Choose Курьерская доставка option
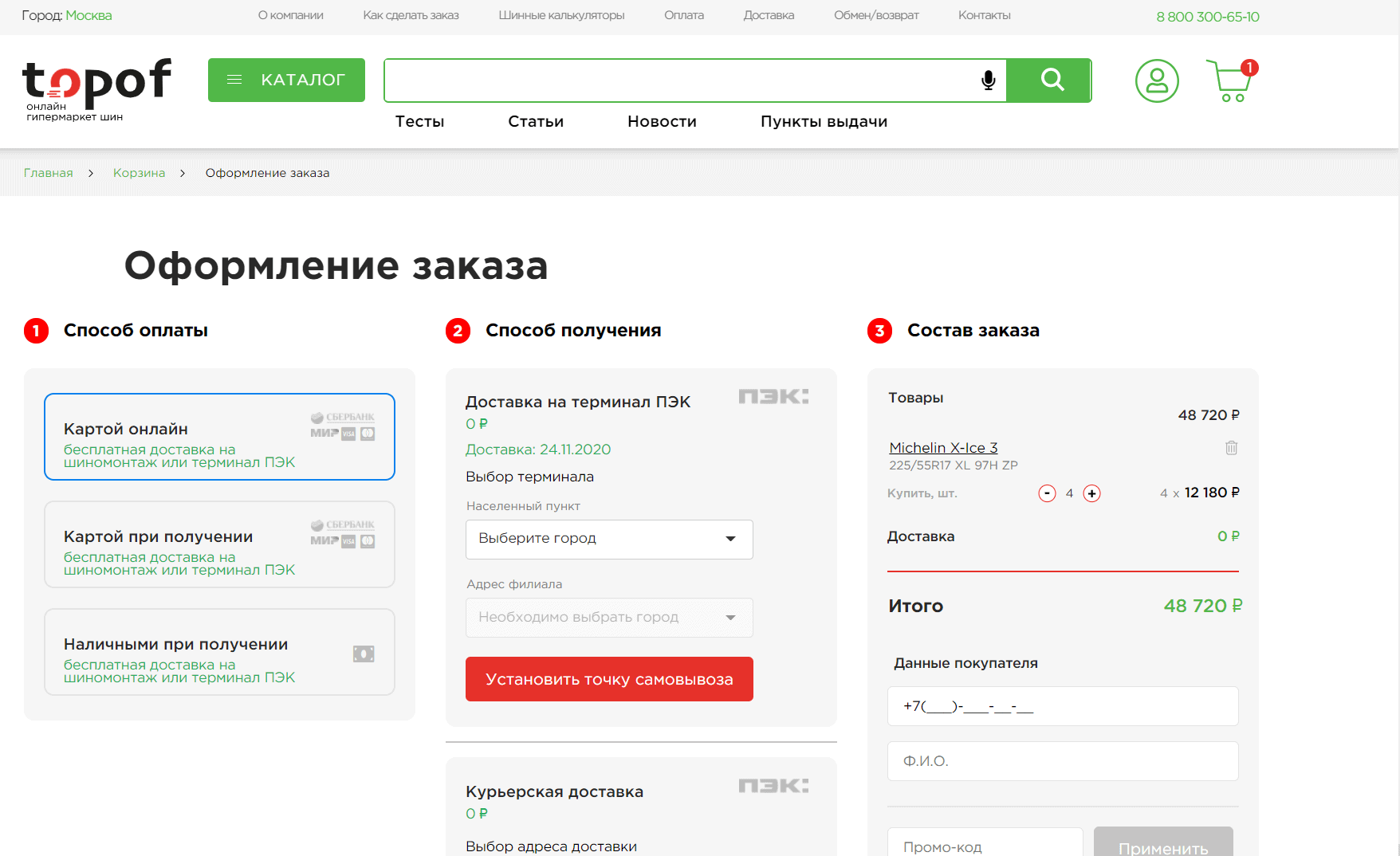Screen dimensions: 1400x856 pyautogui.click(x=554, y=791)
